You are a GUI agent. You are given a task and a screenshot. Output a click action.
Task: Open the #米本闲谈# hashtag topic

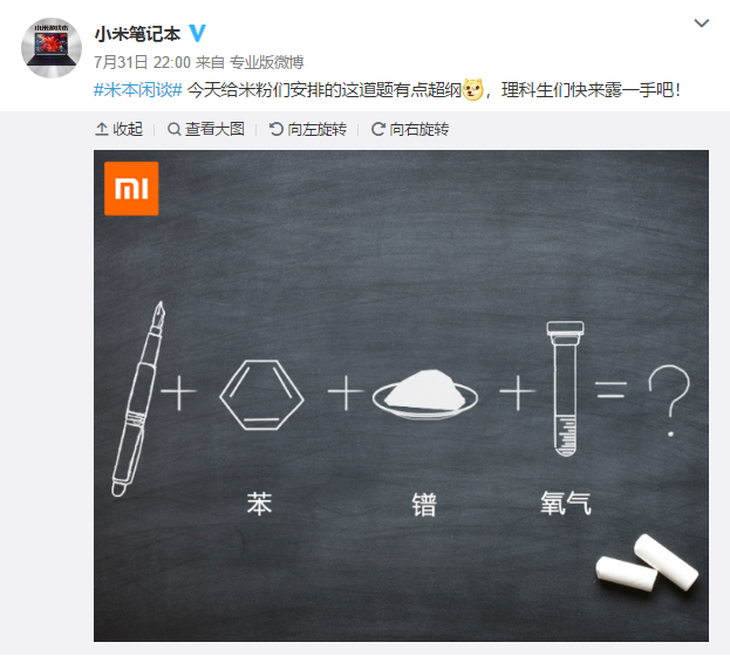(x=138, y=89)
